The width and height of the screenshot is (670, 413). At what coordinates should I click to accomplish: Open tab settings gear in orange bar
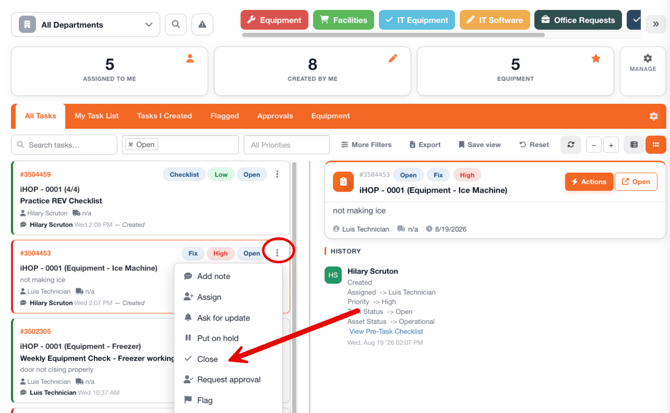(653, 116)
